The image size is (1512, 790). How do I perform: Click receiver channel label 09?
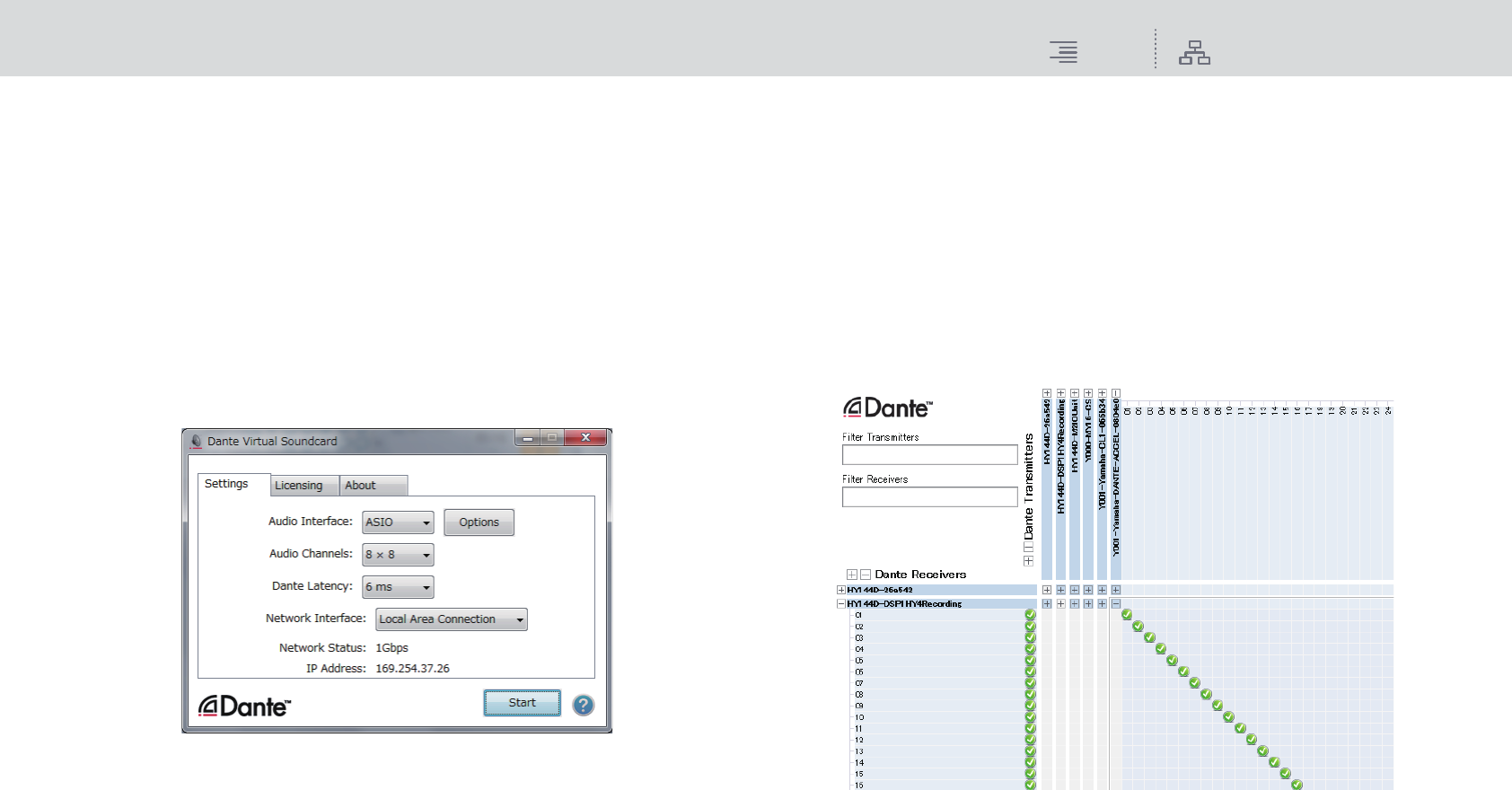[x=859, y=706]
